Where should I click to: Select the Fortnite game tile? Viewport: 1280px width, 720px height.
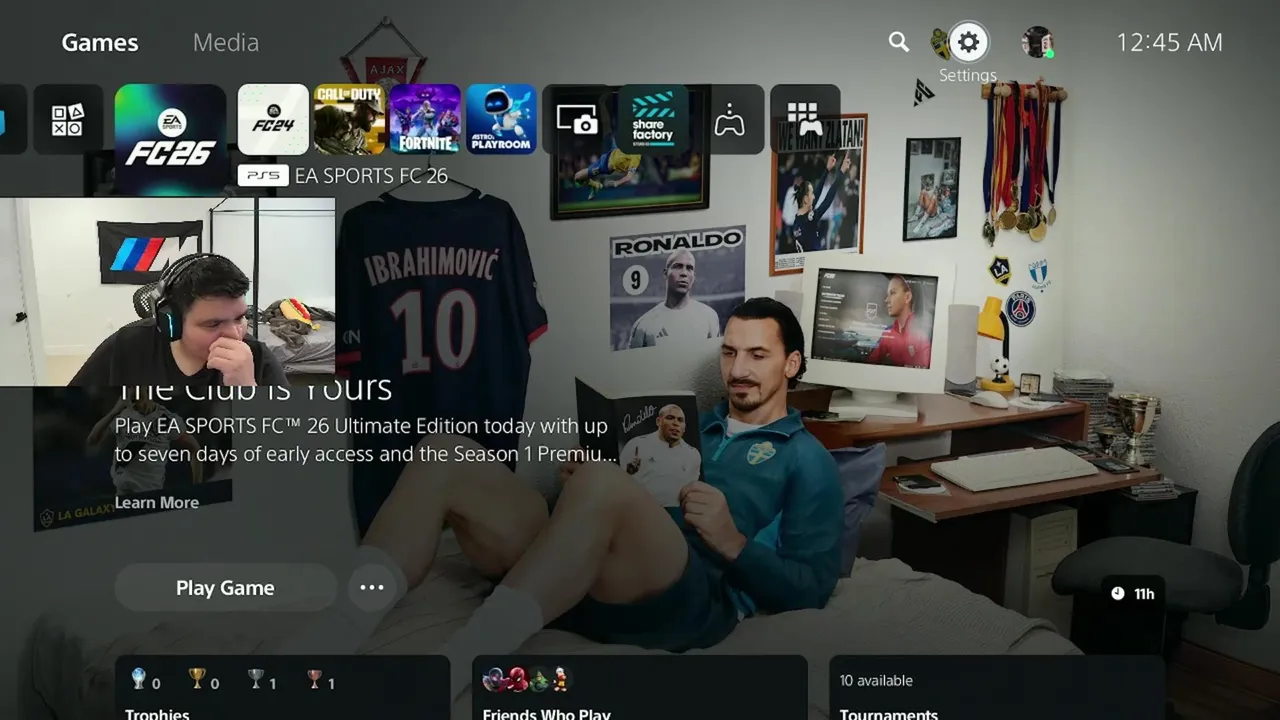pyautogui.click(x=425, y=119)
